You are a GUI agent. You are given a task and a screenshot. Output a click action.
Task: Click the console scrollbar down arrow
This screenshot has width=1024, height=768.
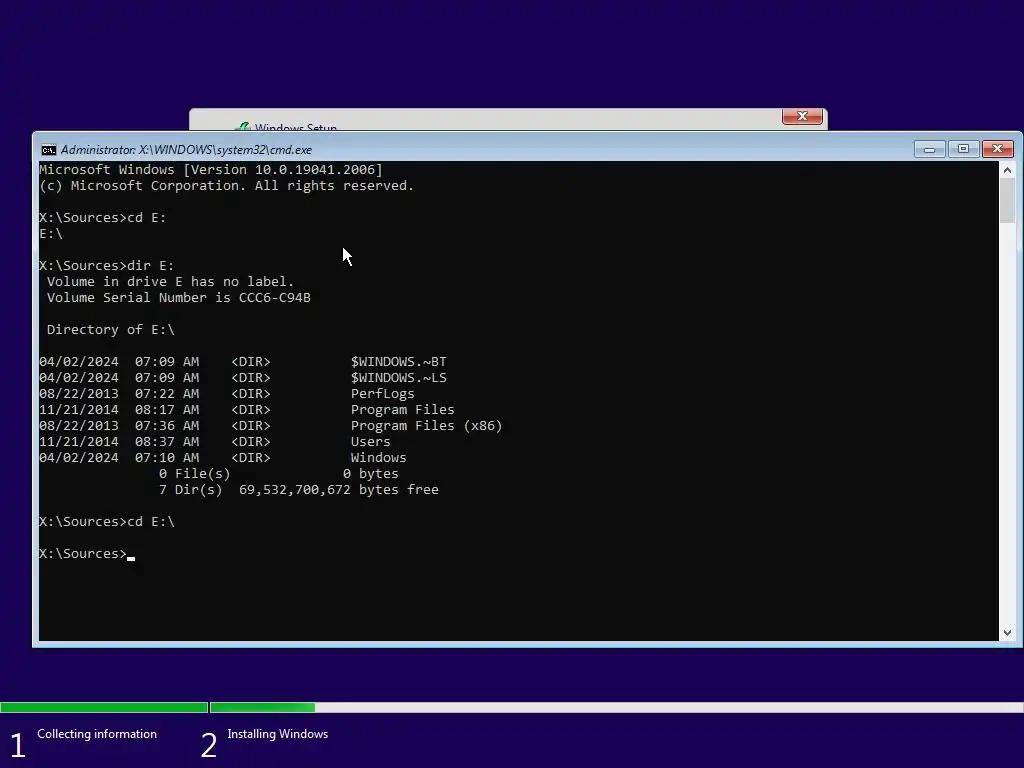[x=1007, y=632]
